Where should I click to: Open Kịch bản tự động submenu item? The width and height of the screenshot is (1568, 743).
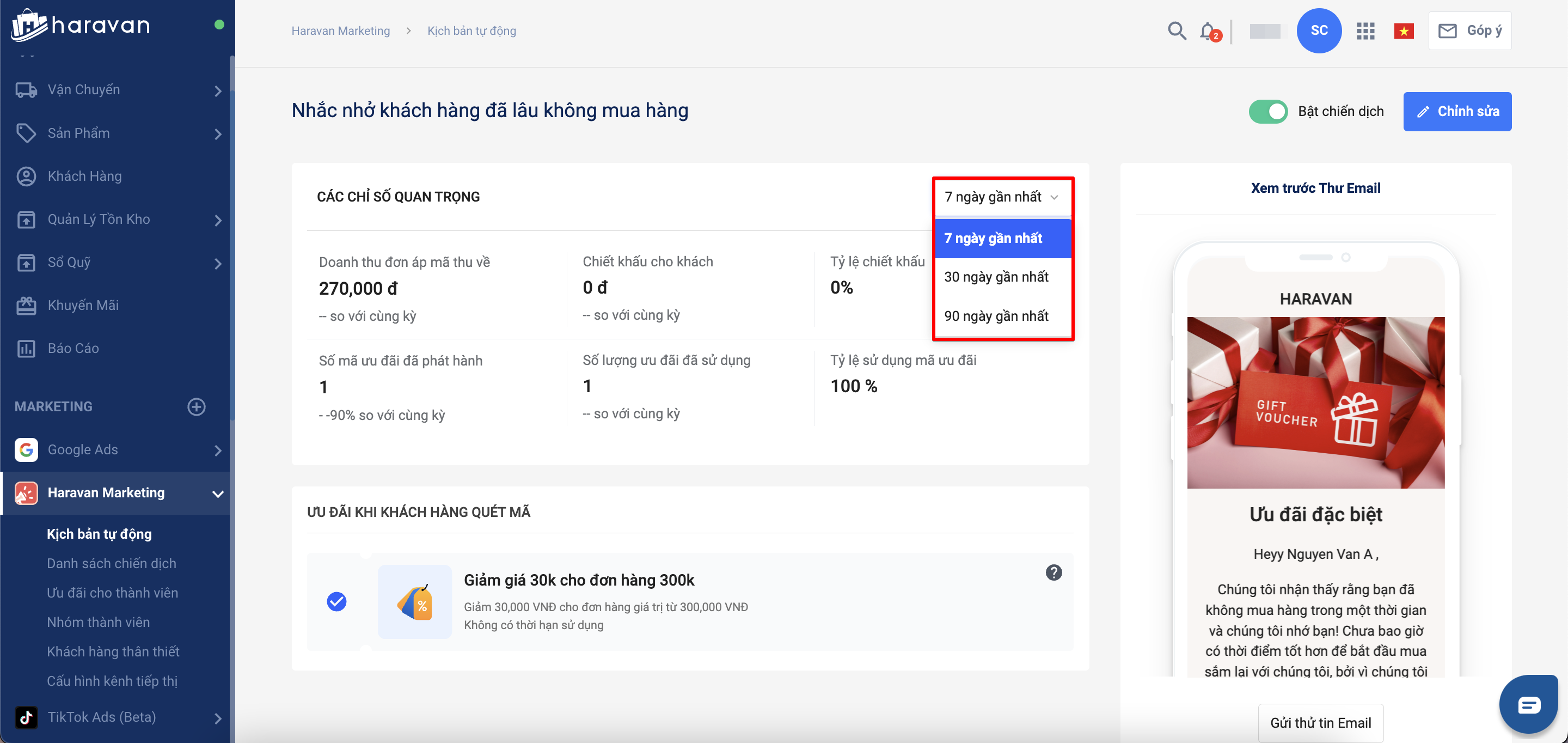click(99, 534)
